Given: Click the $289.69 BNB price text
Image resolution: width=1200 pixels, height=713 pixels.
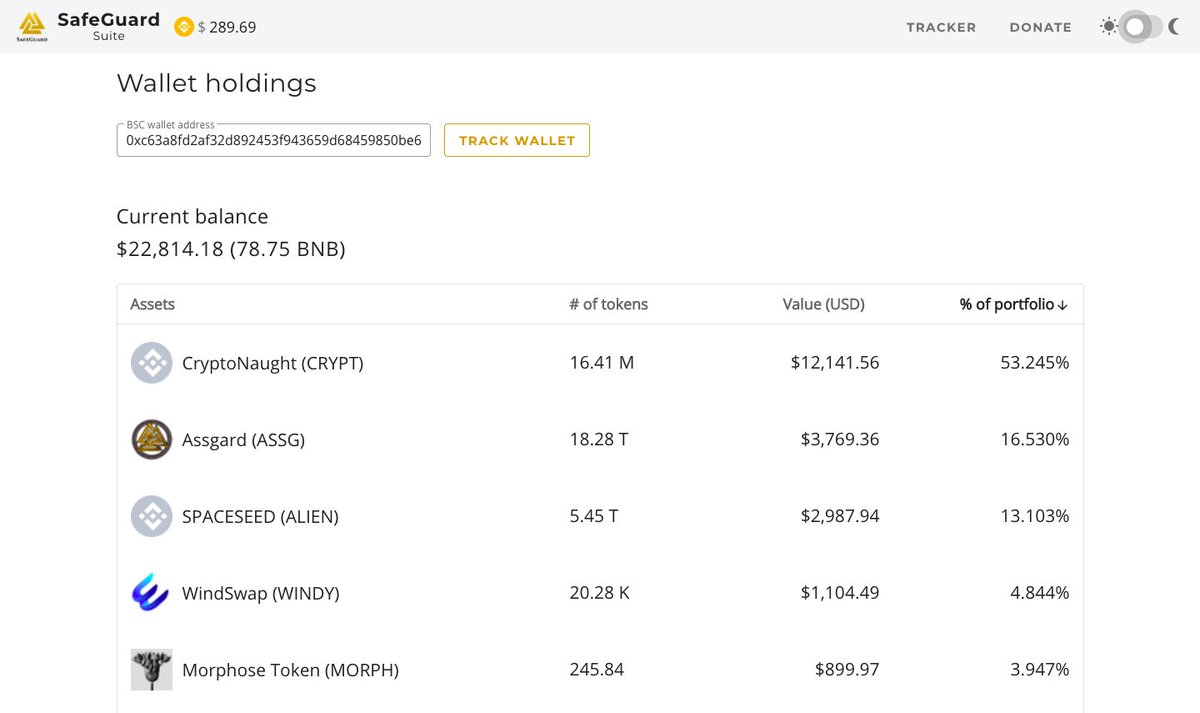Looking at the screenshot, I should 227,27.
